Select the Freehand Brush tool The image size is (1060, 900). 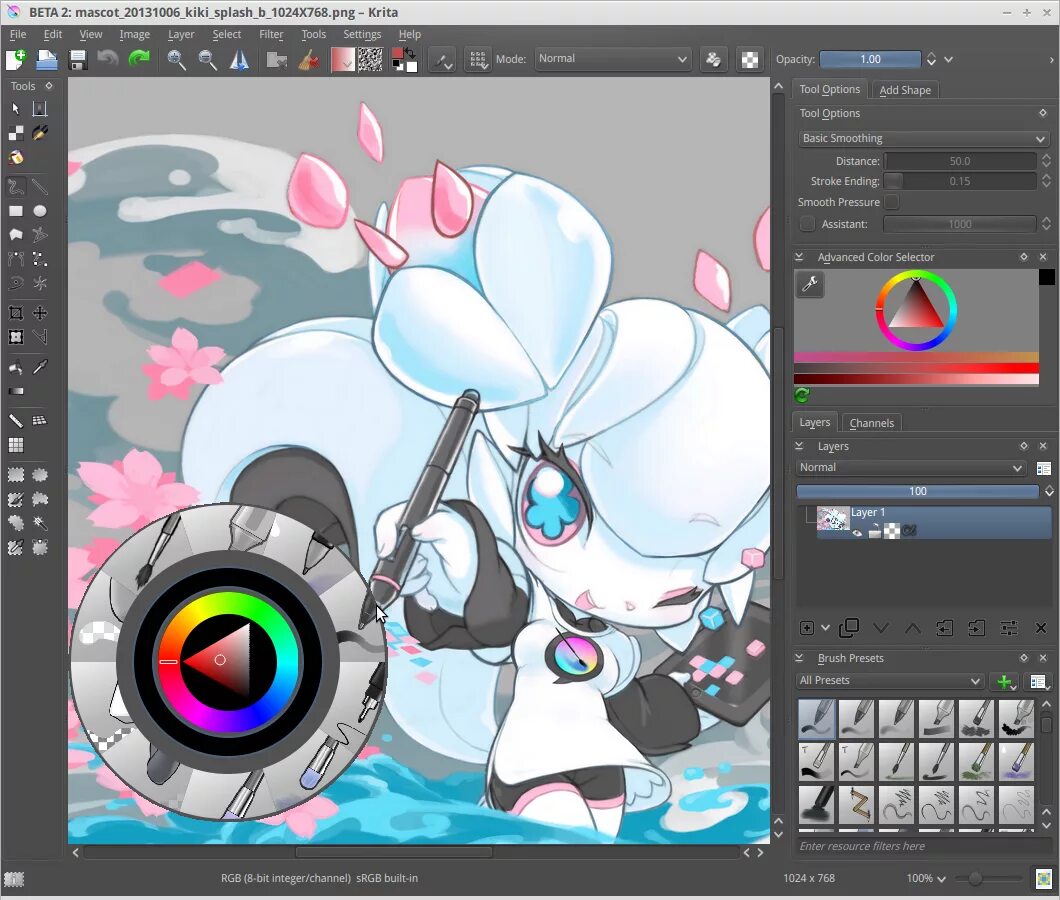(x=14, y=186)
